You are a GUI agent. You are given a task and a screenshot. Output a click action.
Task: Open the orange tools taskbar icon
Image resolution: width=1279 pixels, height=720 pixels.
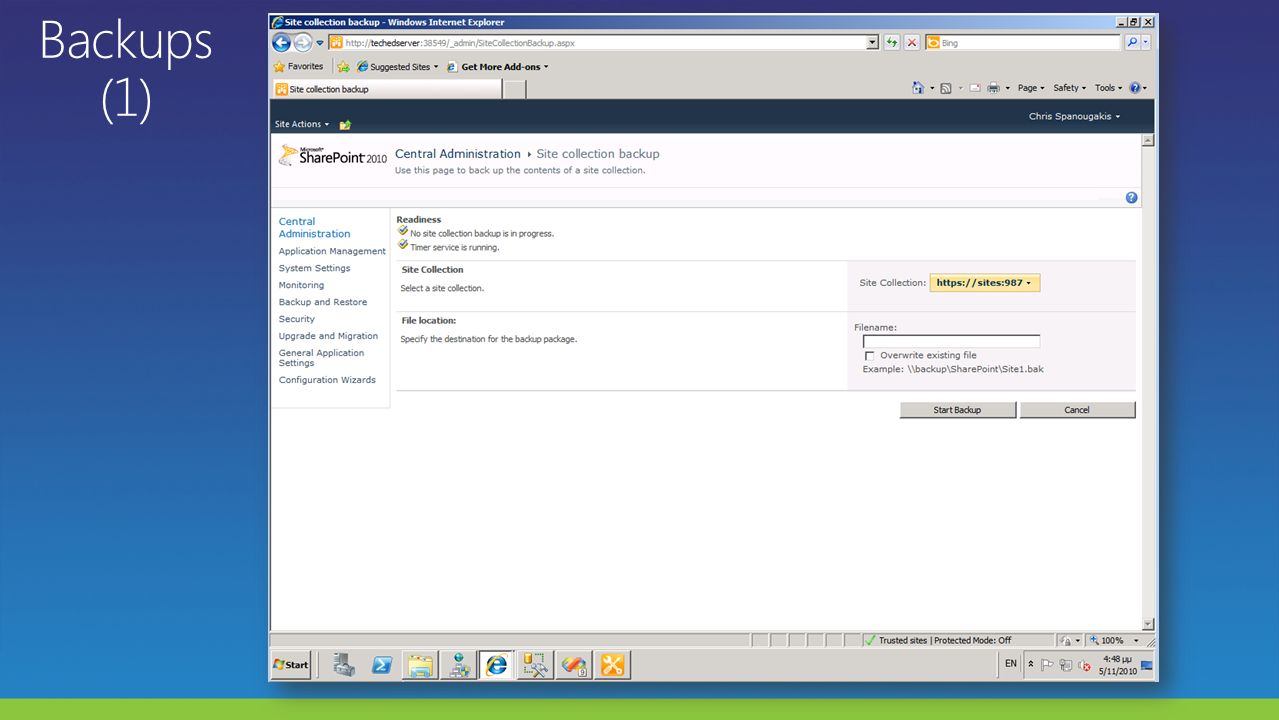[x=612, y=665]
